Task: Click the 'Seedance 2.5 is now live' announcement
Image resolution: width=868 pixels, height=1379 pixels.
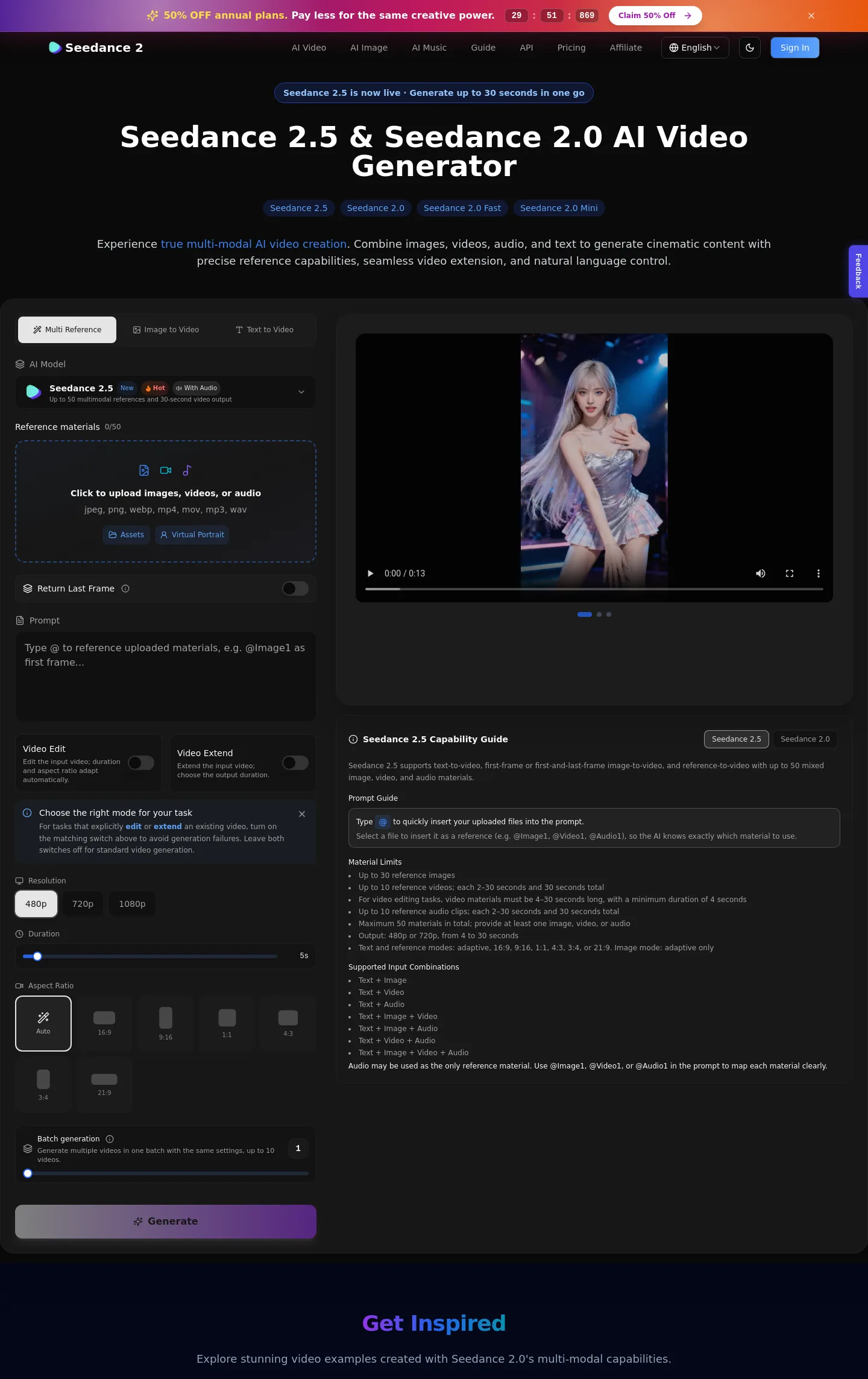Action: pyautogui.click(x=434, y=93)
